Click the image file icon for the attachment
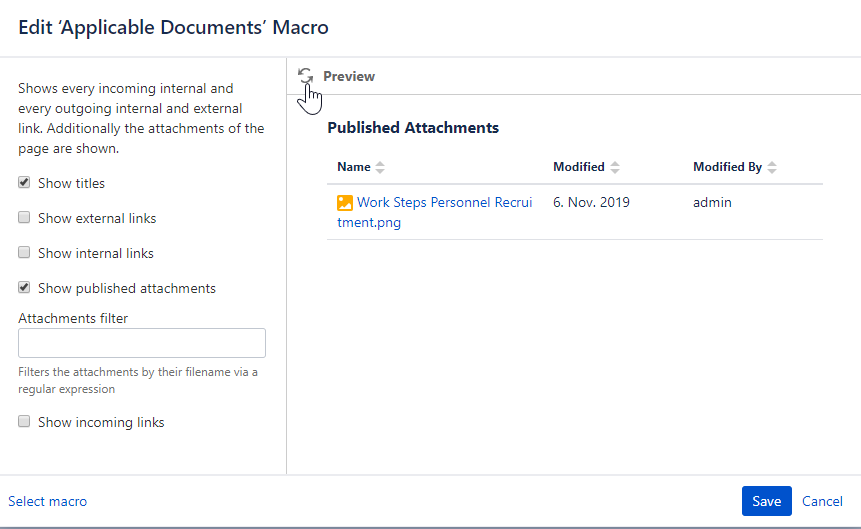This screenshot has height=529, width=861. pyautogui.click(x=345, y=203)
